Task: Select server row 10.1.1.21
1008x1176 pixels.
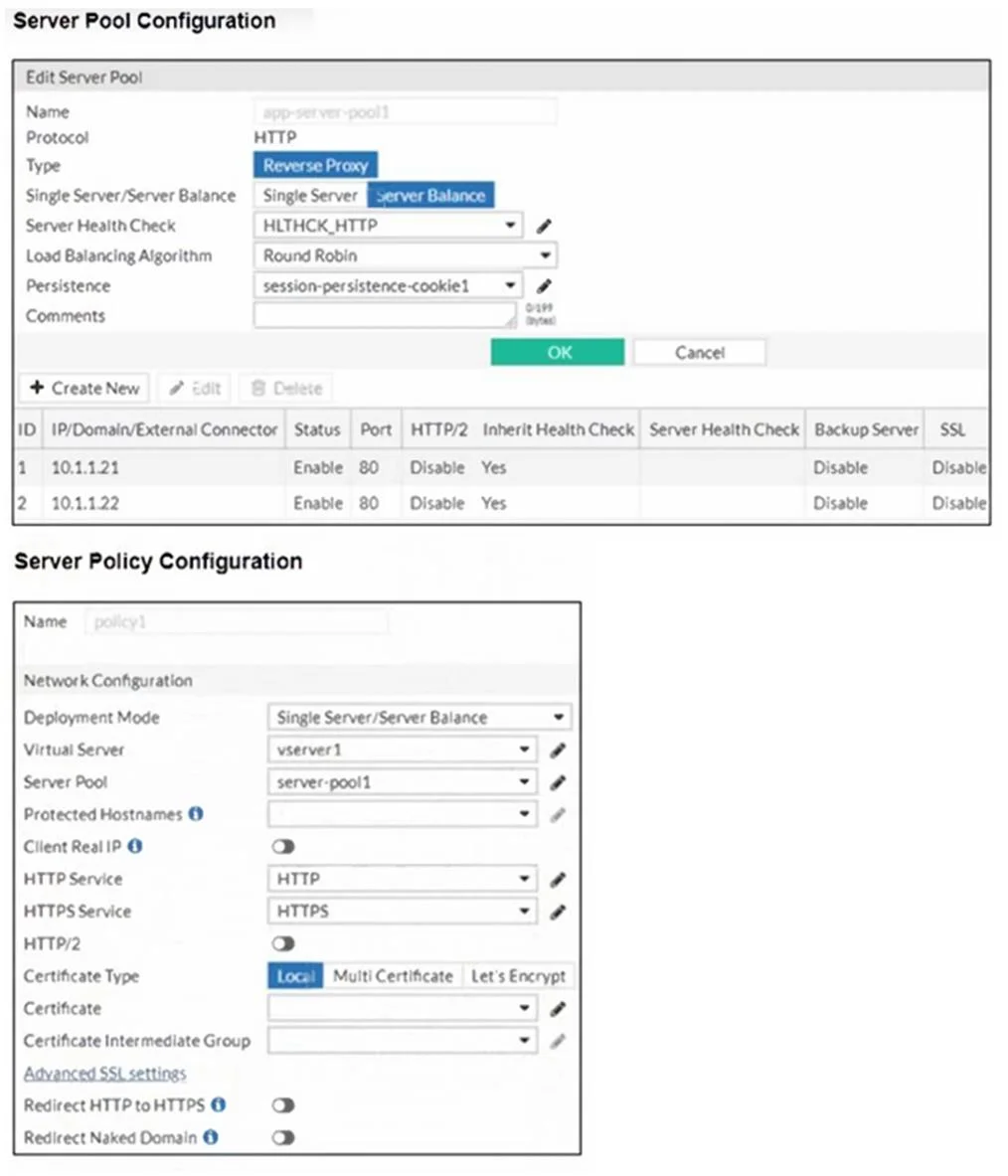Action: point(501,467)
